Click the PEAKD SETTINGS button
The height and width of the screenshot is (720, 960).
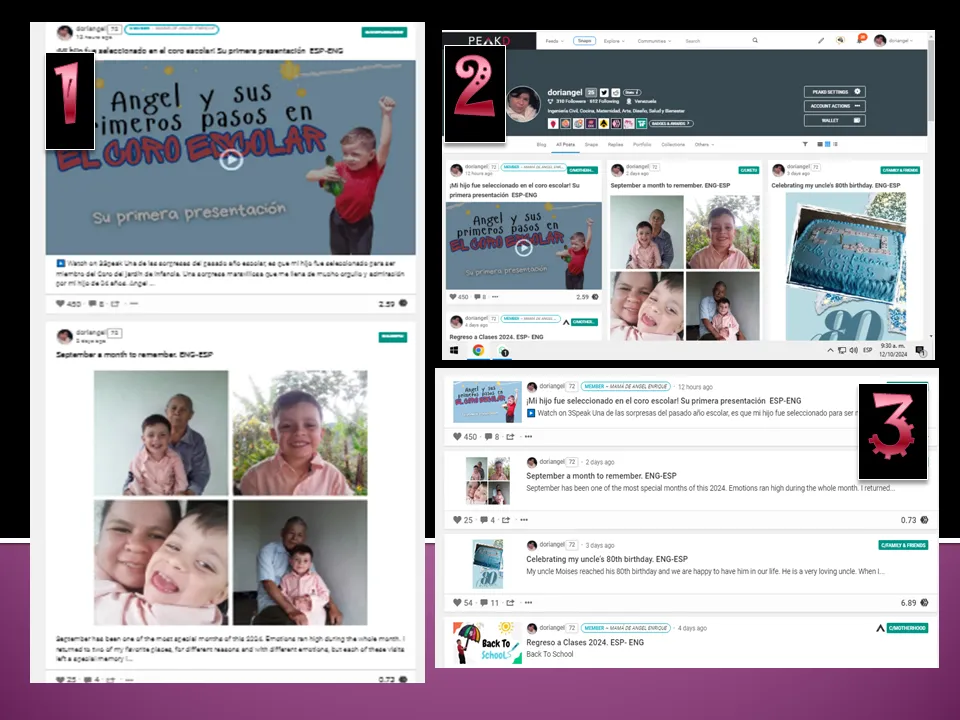[834, 92]
